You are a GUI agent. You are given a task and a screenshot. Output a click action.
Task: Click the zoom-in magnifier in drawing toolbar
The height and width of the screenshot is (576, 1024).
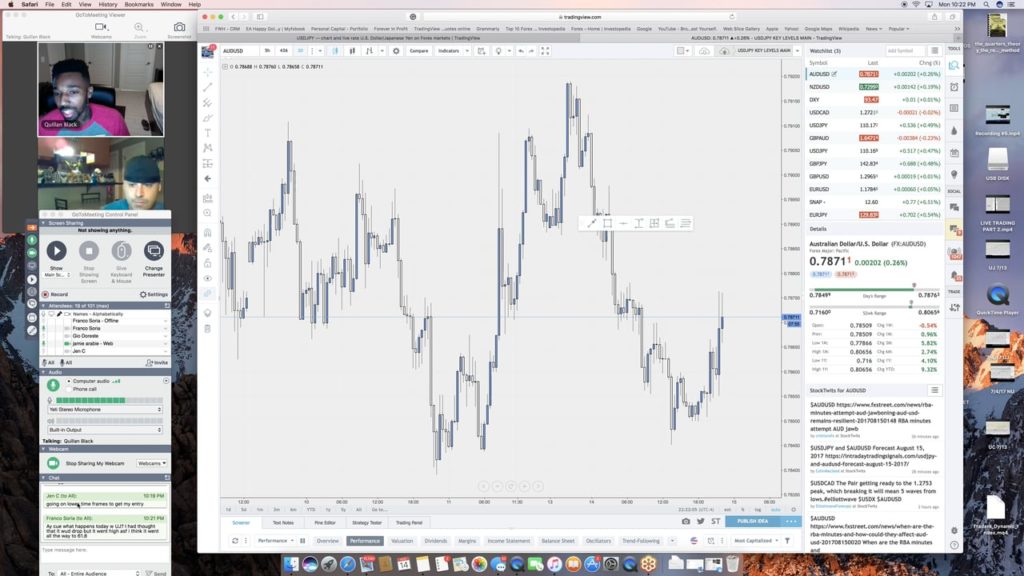pyautogui.click(x=208, y=213)
